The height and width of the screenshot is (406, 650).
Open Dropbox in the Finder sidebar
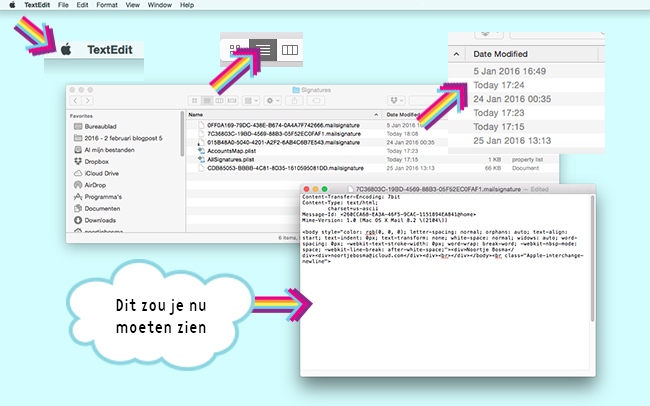tap(96, 161)
